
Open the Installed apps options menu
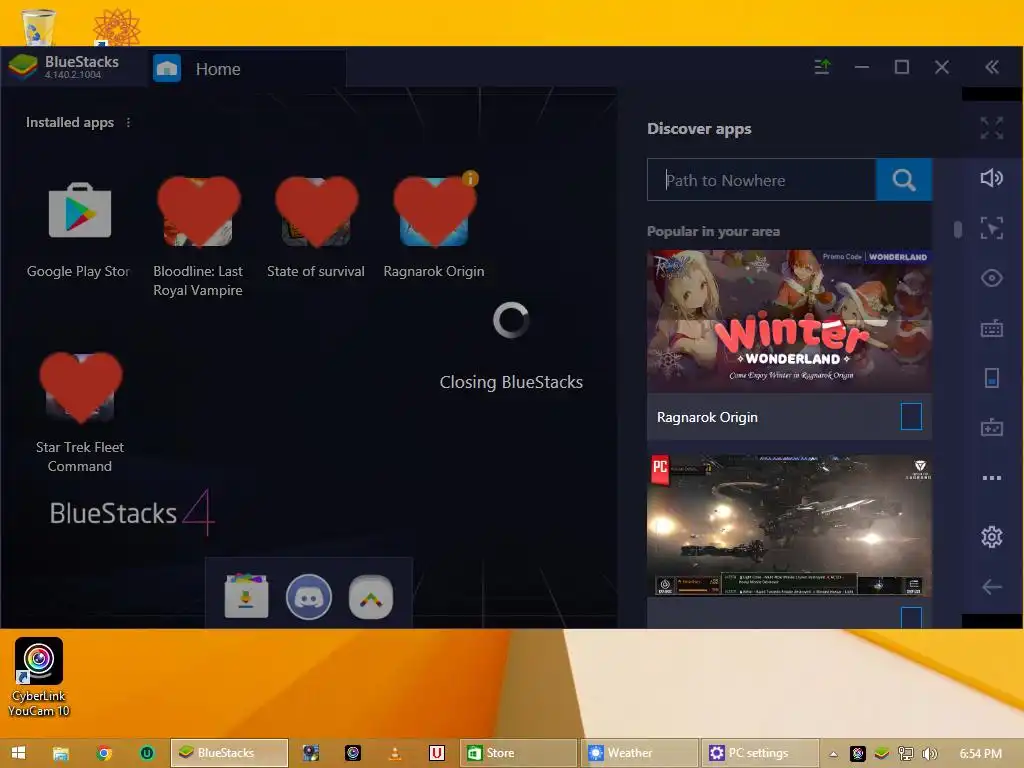tap(129, 123)
